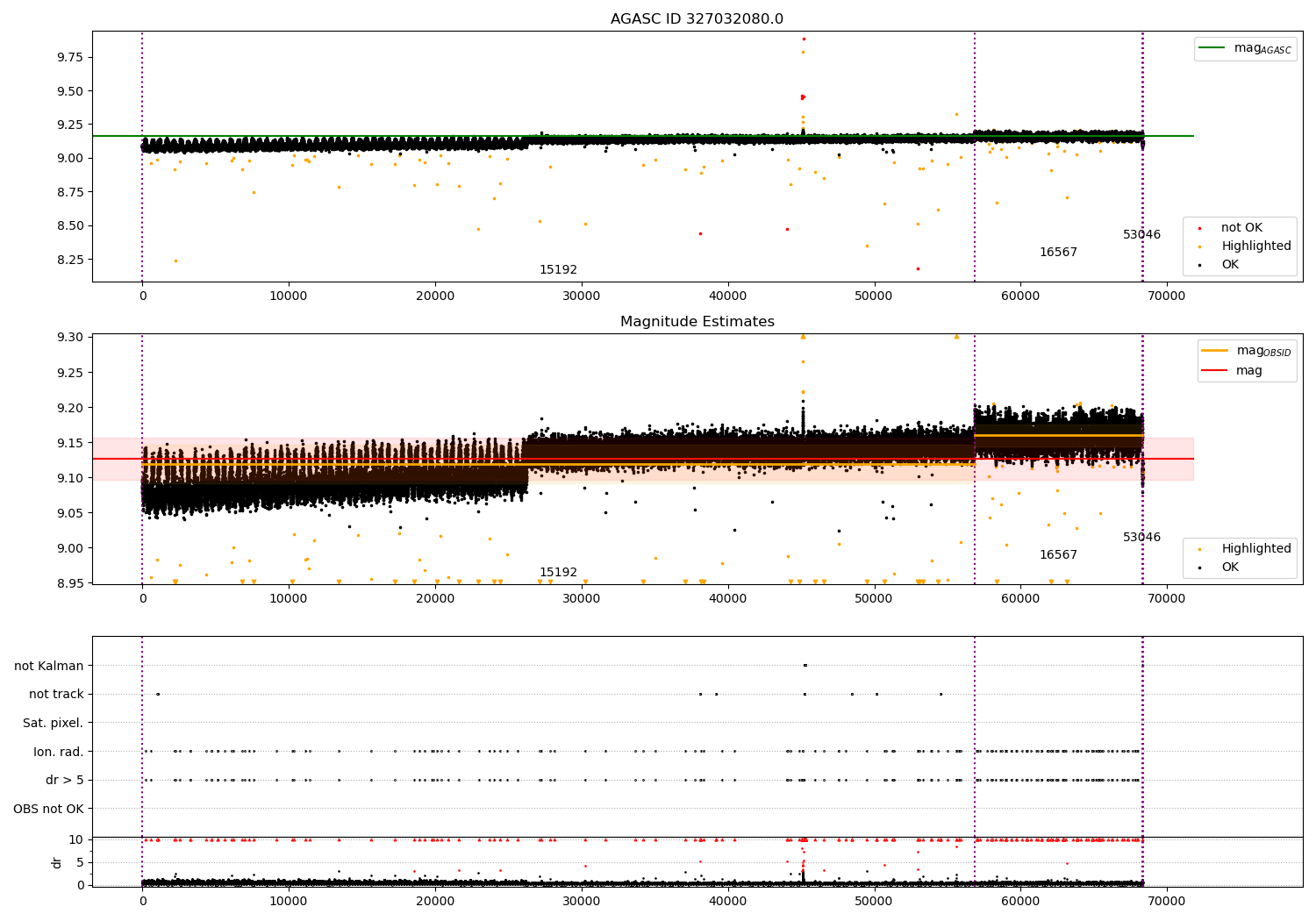
Task: Click the '16567' annotation in the top plot
Action: [1058, 253]
